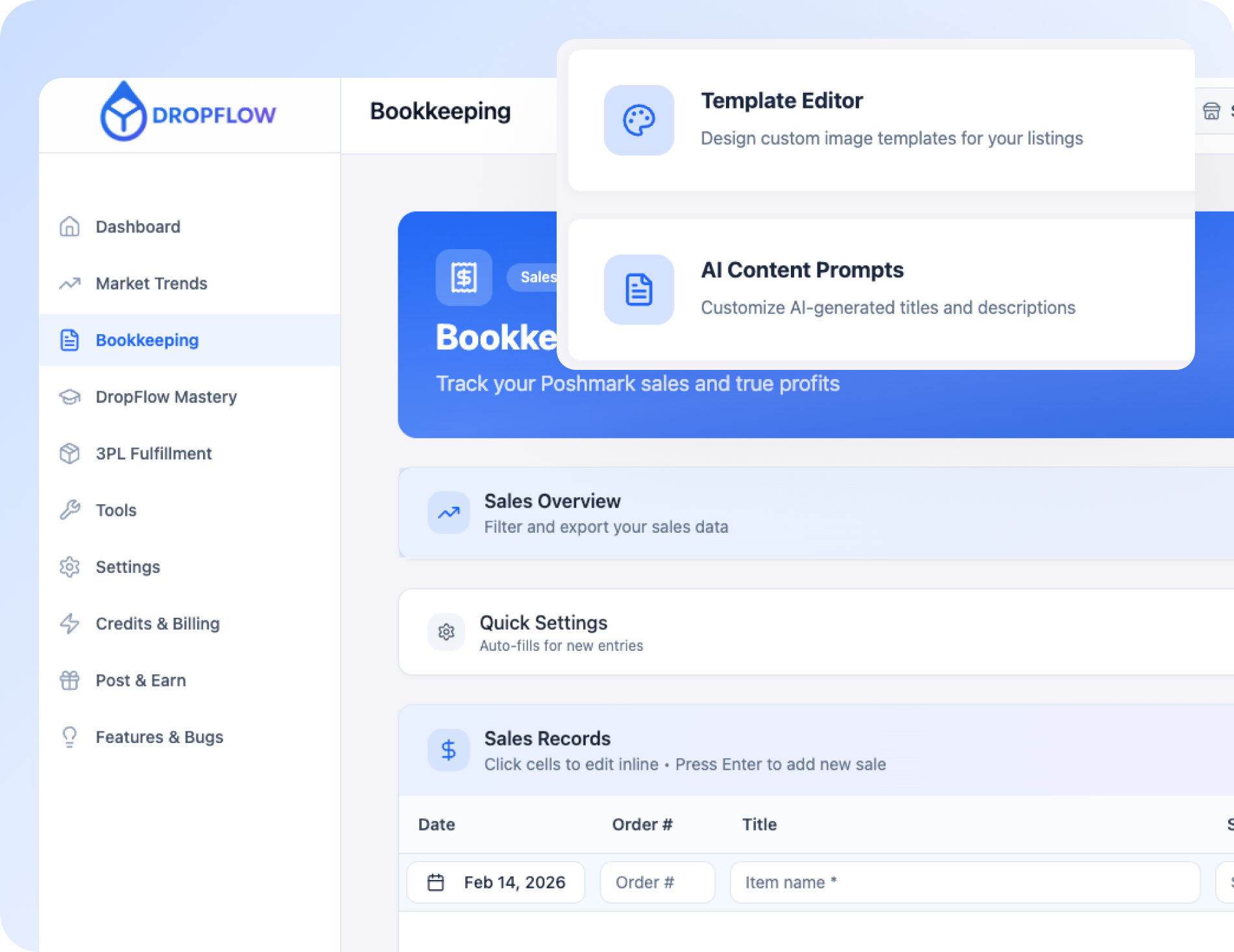Click the DropFlow logo icon
This screenshot has width=1234, height=952.
123,112
